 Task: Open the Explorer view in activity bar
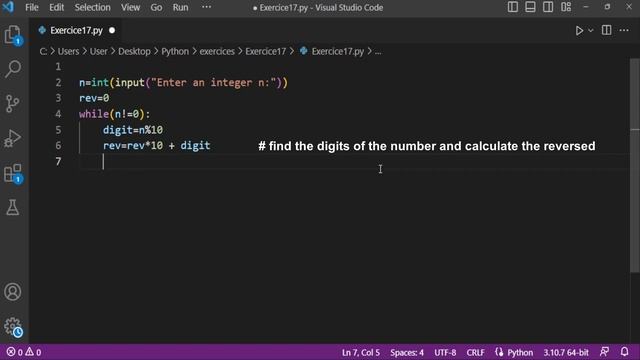coord(13,35)
